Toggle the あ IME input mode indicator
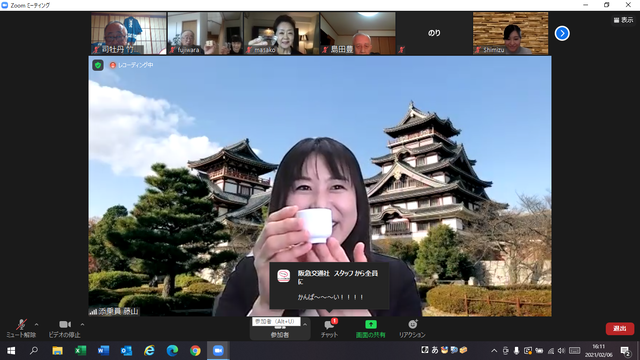 click(x=435, y=350)
